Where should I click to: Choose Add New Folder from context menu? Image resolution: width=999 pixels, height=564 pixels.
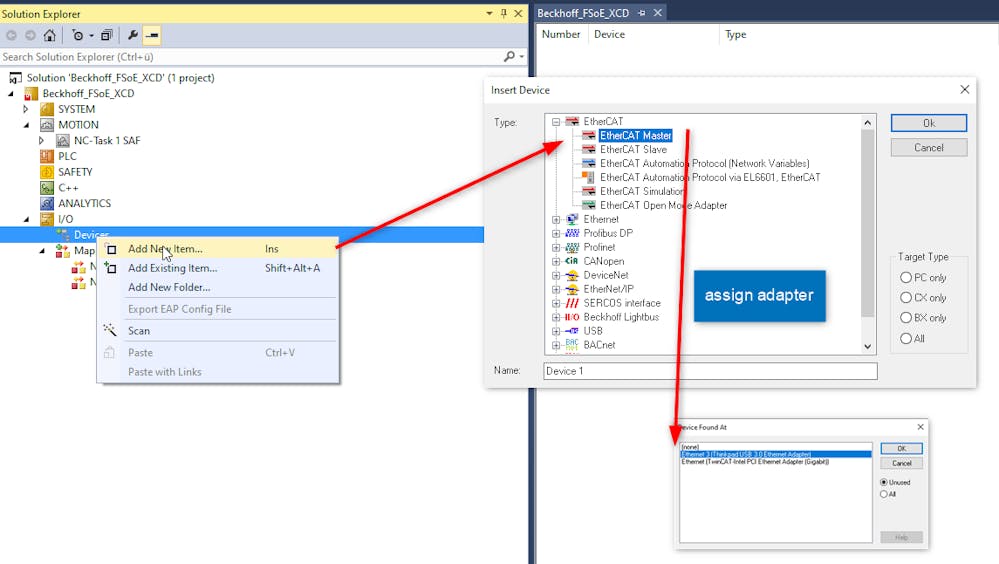(218, 287)
